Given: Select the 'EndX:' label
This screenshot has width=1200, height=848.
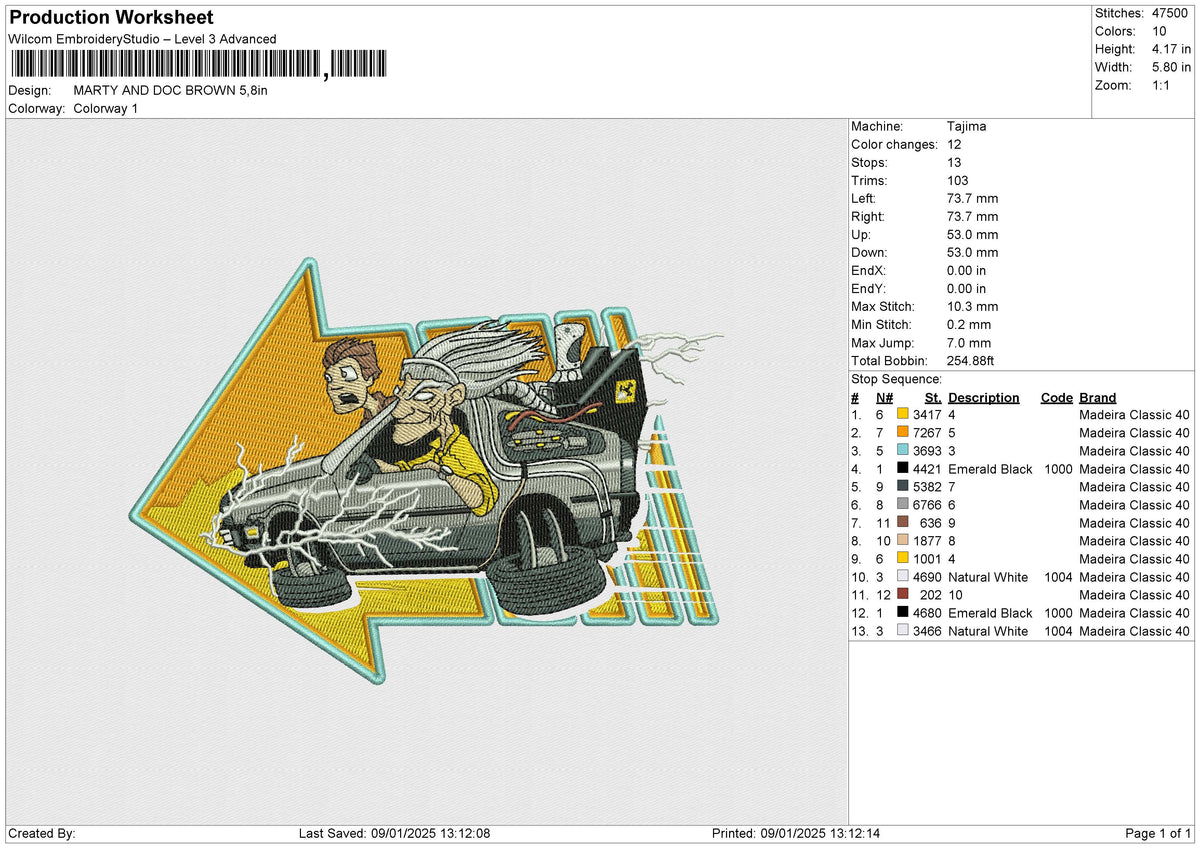Looking at the screenshot, I should [x=868, y=270].
